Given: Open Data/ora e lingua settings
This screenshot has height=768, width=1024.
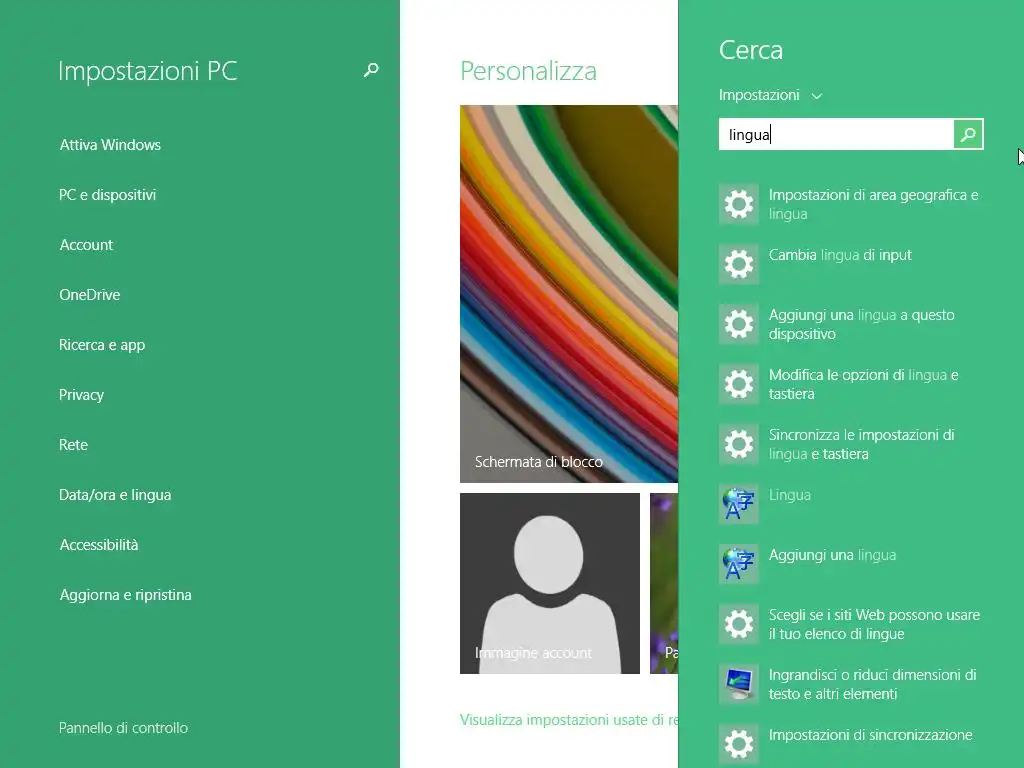Looking at the screenshot, I should point(115,495).
